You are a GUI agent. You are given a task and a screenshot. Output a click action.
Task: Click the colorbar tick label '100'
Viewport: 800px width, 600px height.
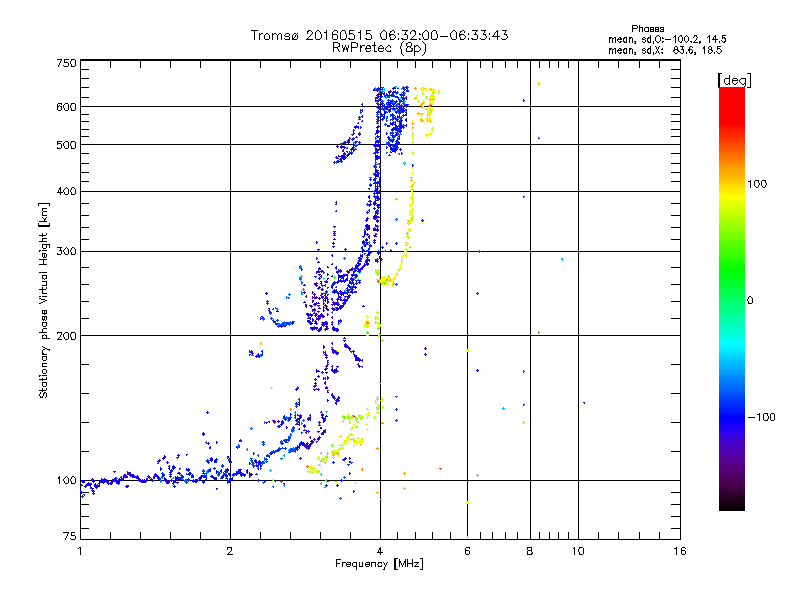click(757, 184)
